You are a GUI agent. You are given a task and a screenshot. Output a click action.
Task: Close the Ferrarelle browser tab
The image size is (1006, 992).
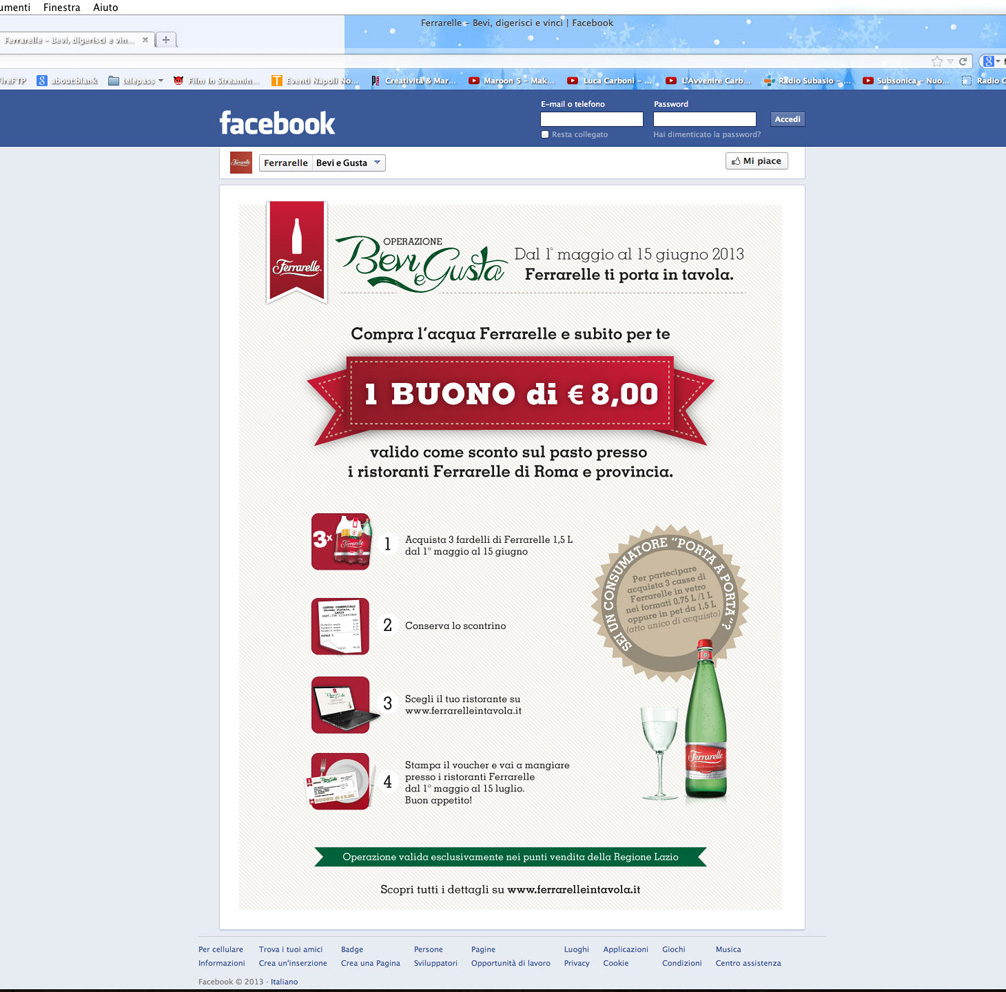click(145, 40)
